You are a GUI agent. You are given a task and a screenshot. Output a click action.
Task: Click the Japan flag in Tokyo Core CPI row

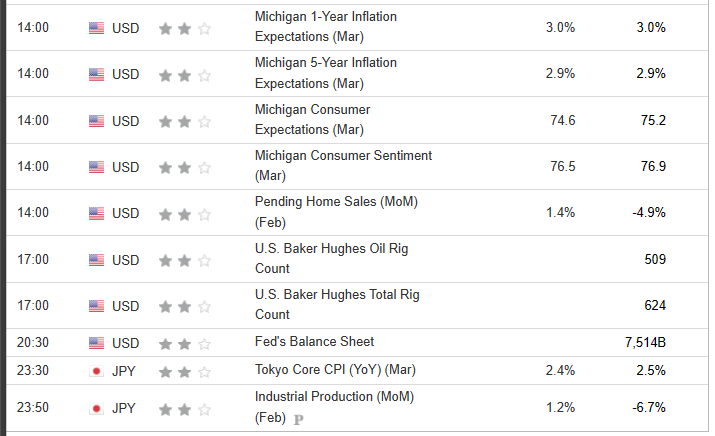tap(96, 370)
